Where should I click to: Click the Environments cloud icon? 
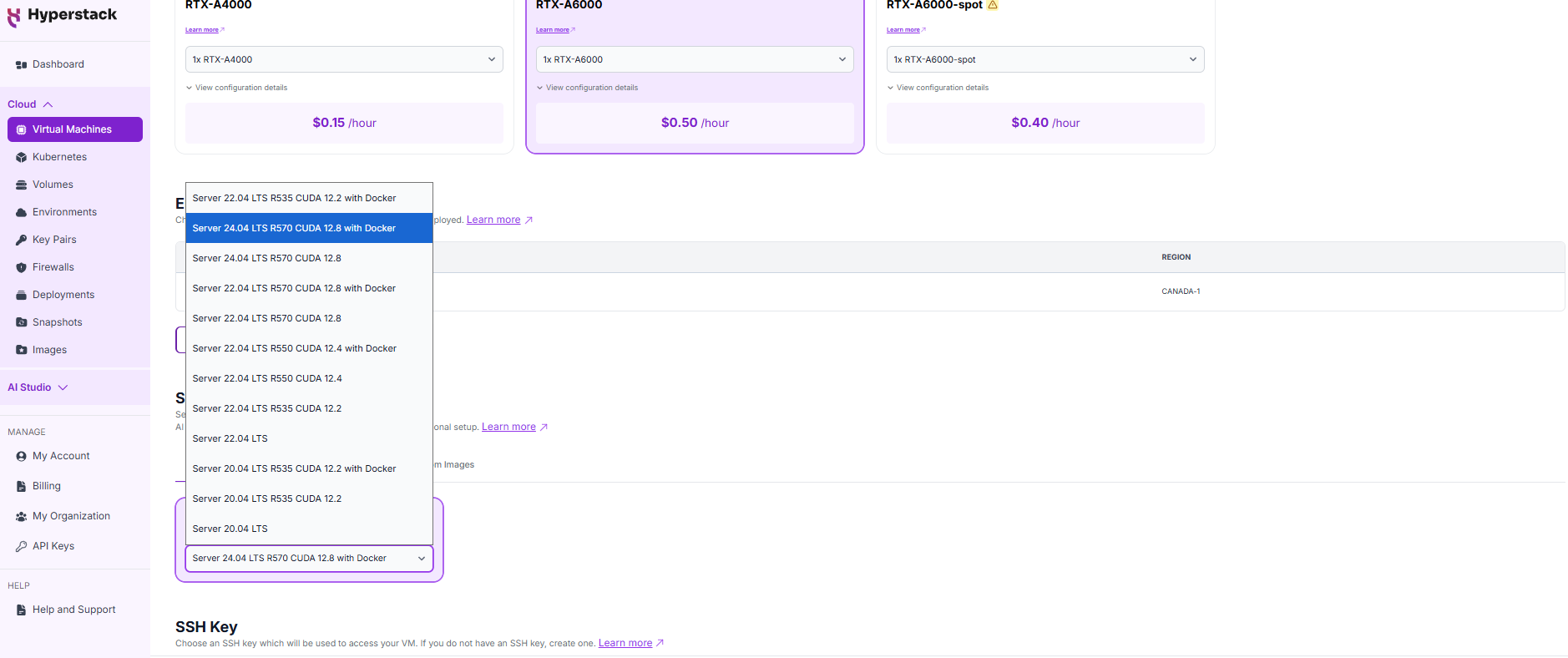pos(22,212)
